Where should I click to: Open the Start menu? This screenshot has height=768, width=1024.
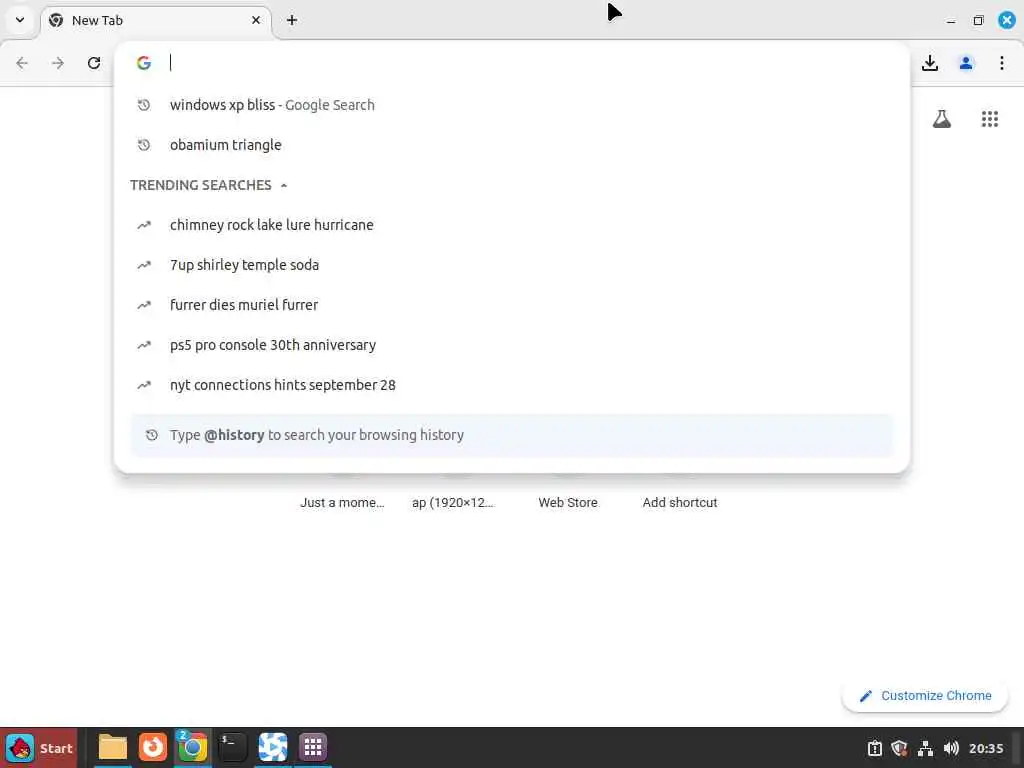pos(39,748)
